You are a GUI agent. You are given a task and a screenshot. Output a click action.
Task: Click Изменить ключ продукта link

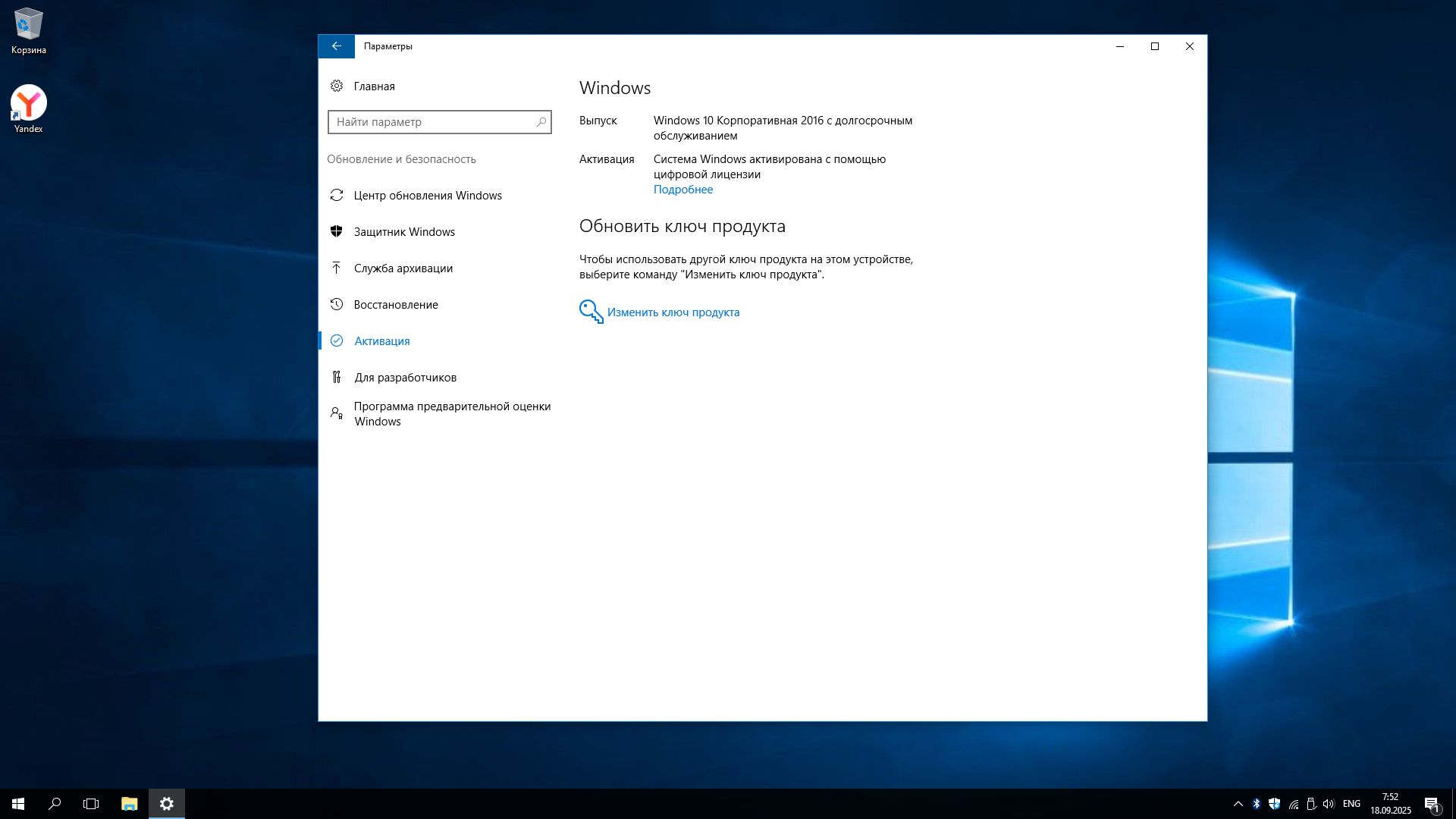pyautogui.click(x=673, y=312)
